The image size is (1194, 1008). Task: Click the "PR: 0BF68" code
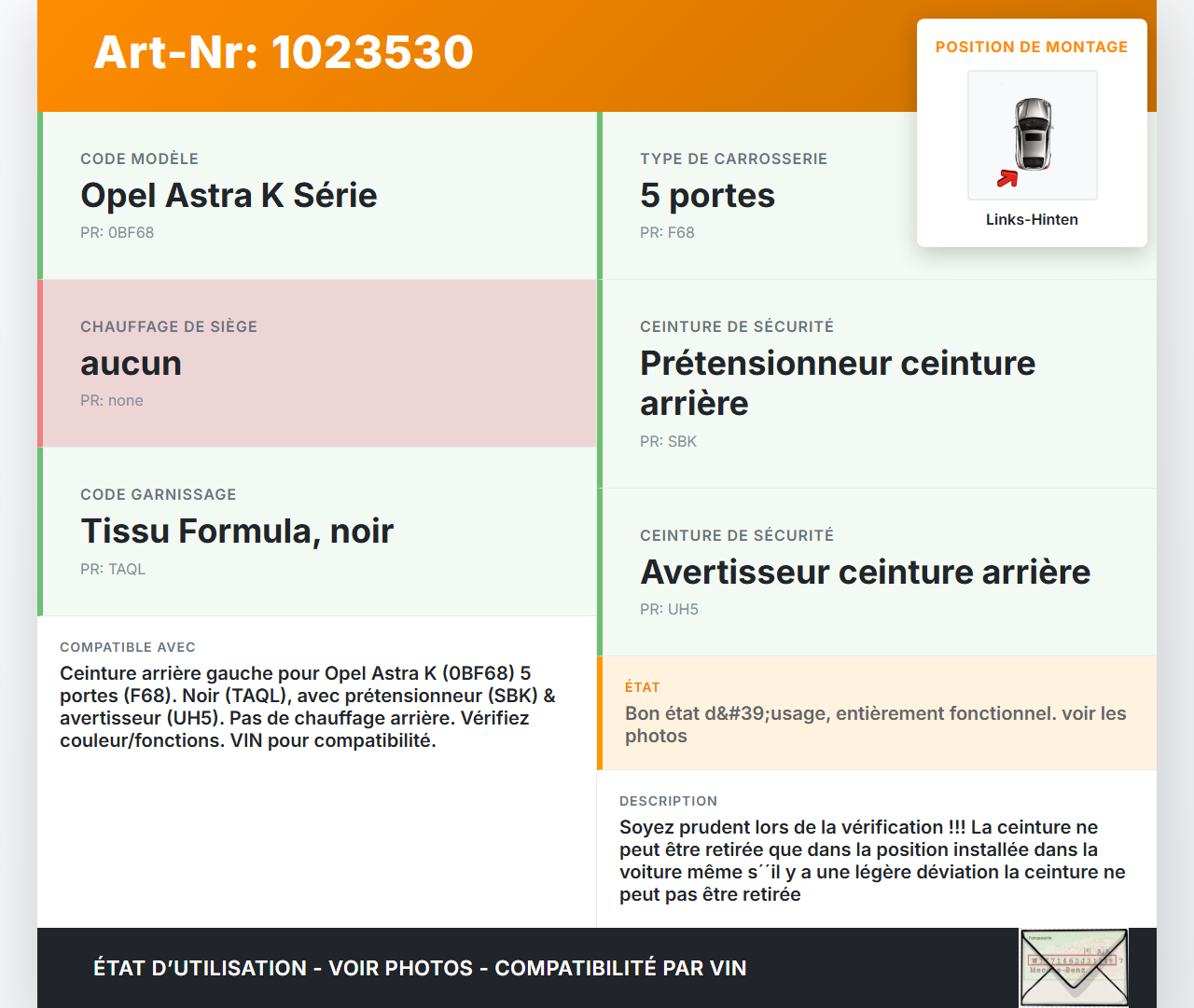(117, 232)
